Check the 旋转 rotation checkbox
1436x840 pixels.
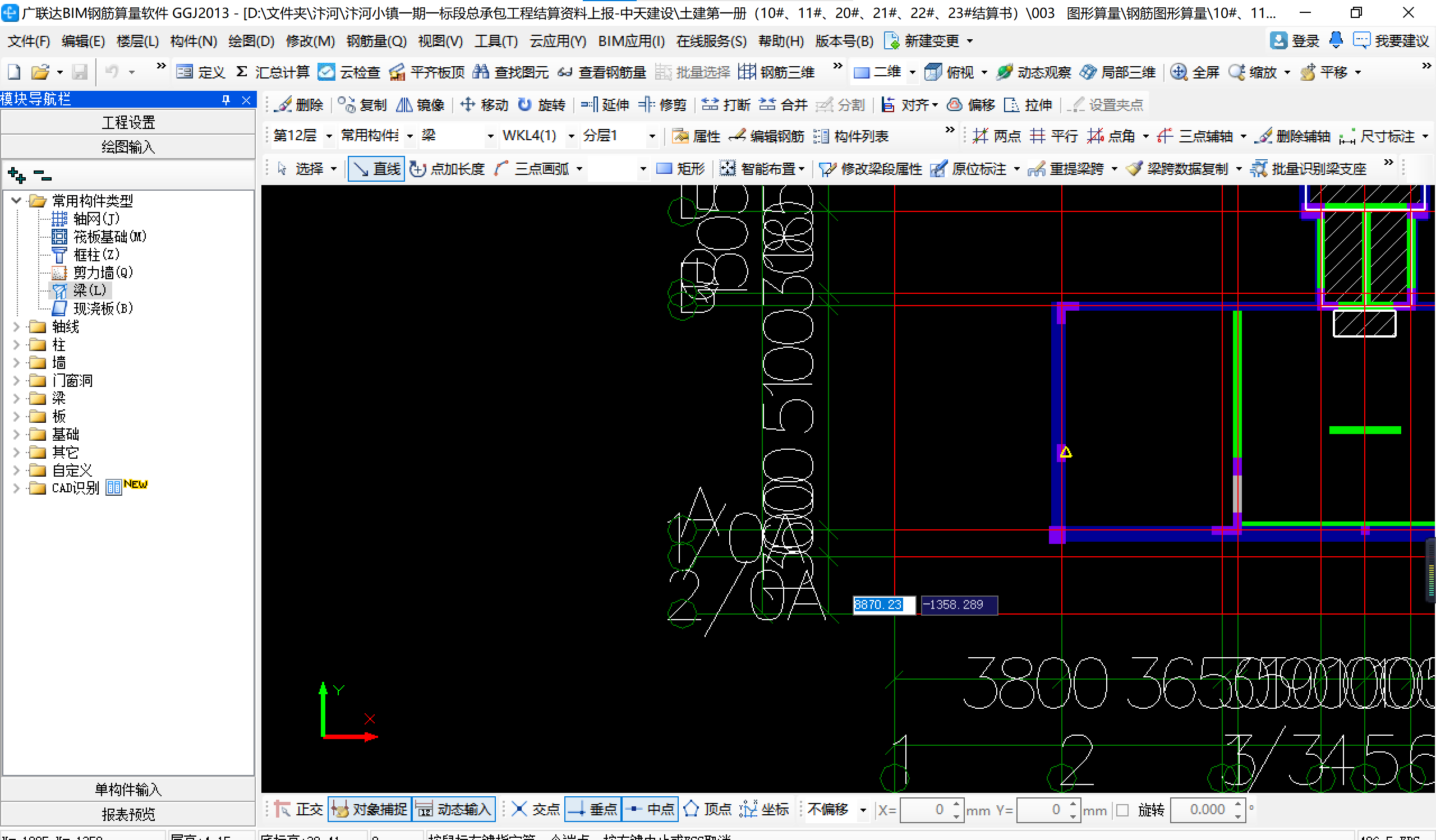(x=1122, y=810)
